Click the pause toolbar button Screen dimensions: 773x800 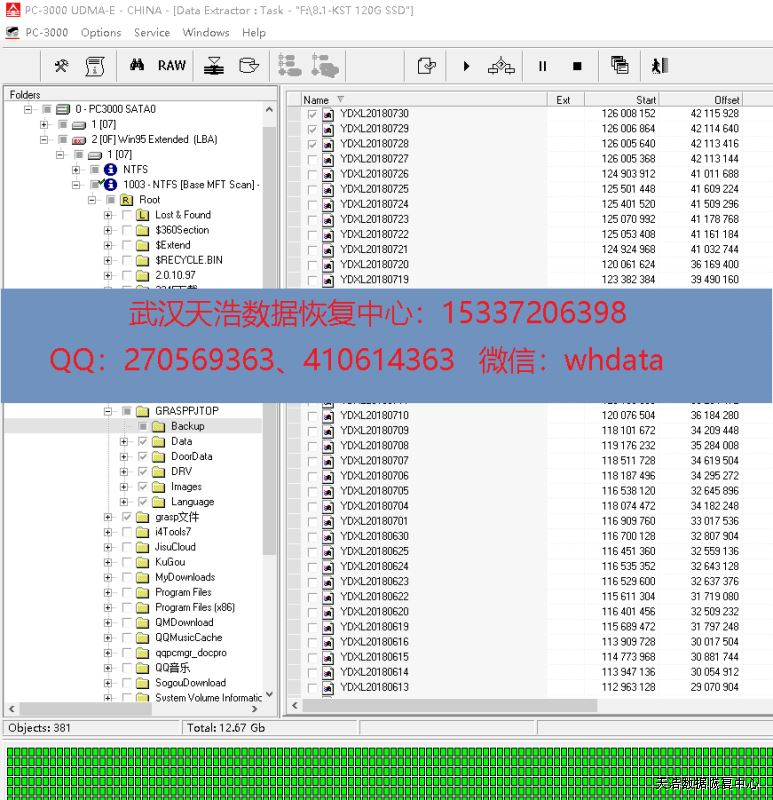click(x=543, y=66)
